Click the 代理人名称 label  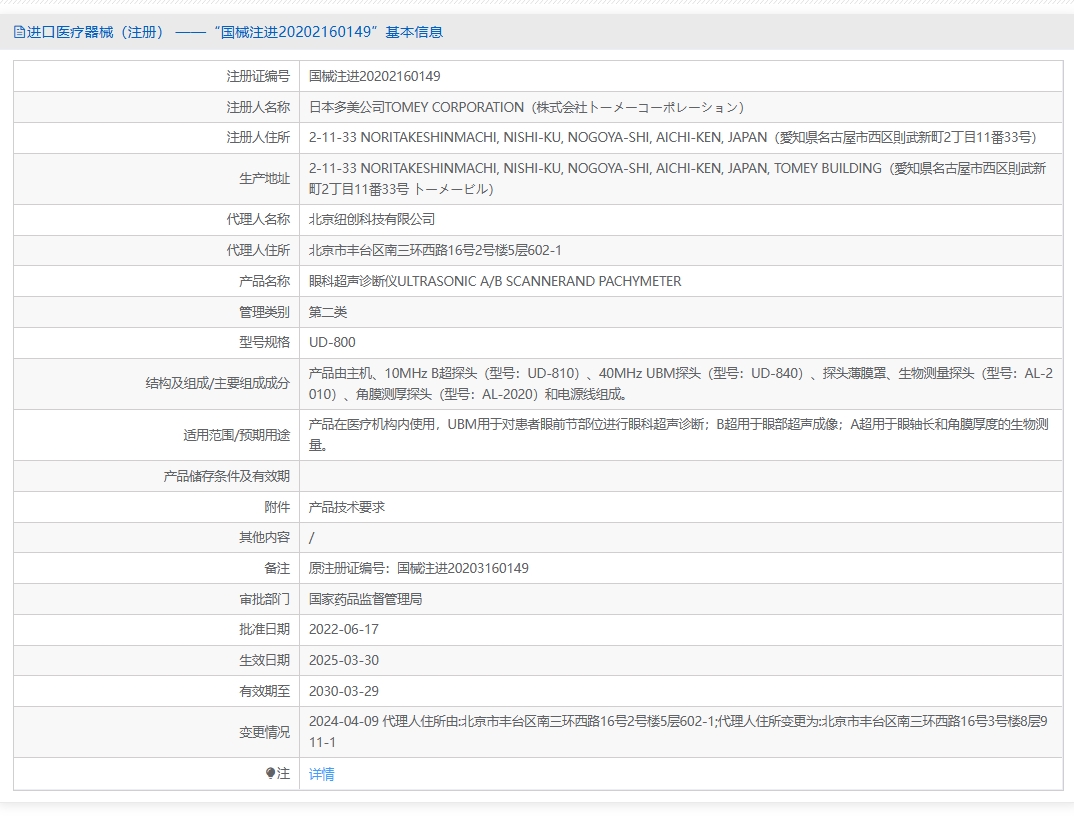coord(258,219)
